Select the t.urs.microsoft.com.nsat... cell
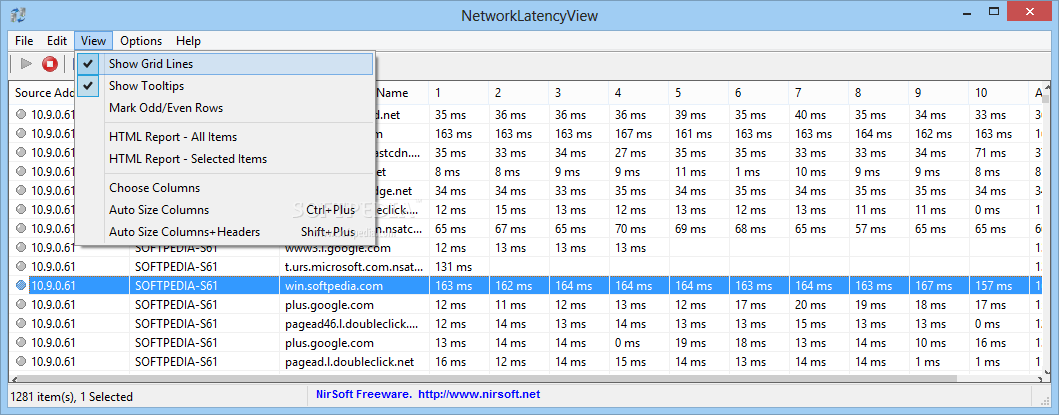The image size is (1059, 415). [x=356, y=267]
